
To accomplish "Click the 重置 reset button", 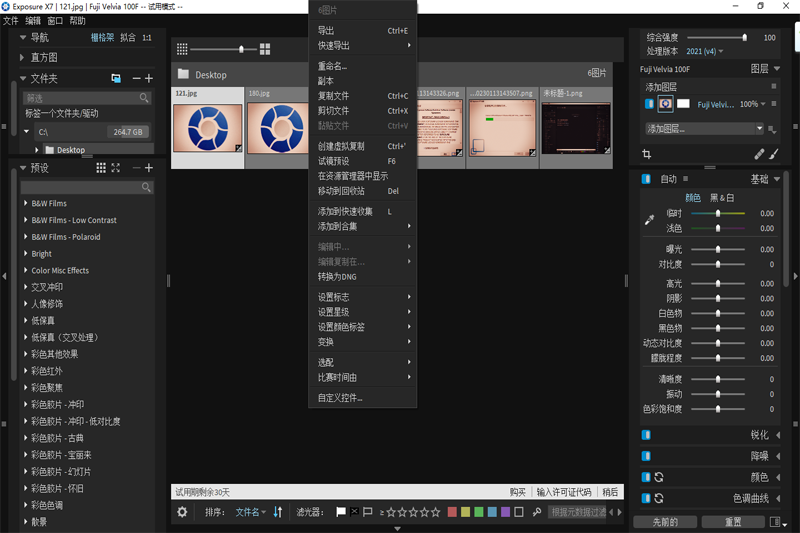I will coord(733,522).
